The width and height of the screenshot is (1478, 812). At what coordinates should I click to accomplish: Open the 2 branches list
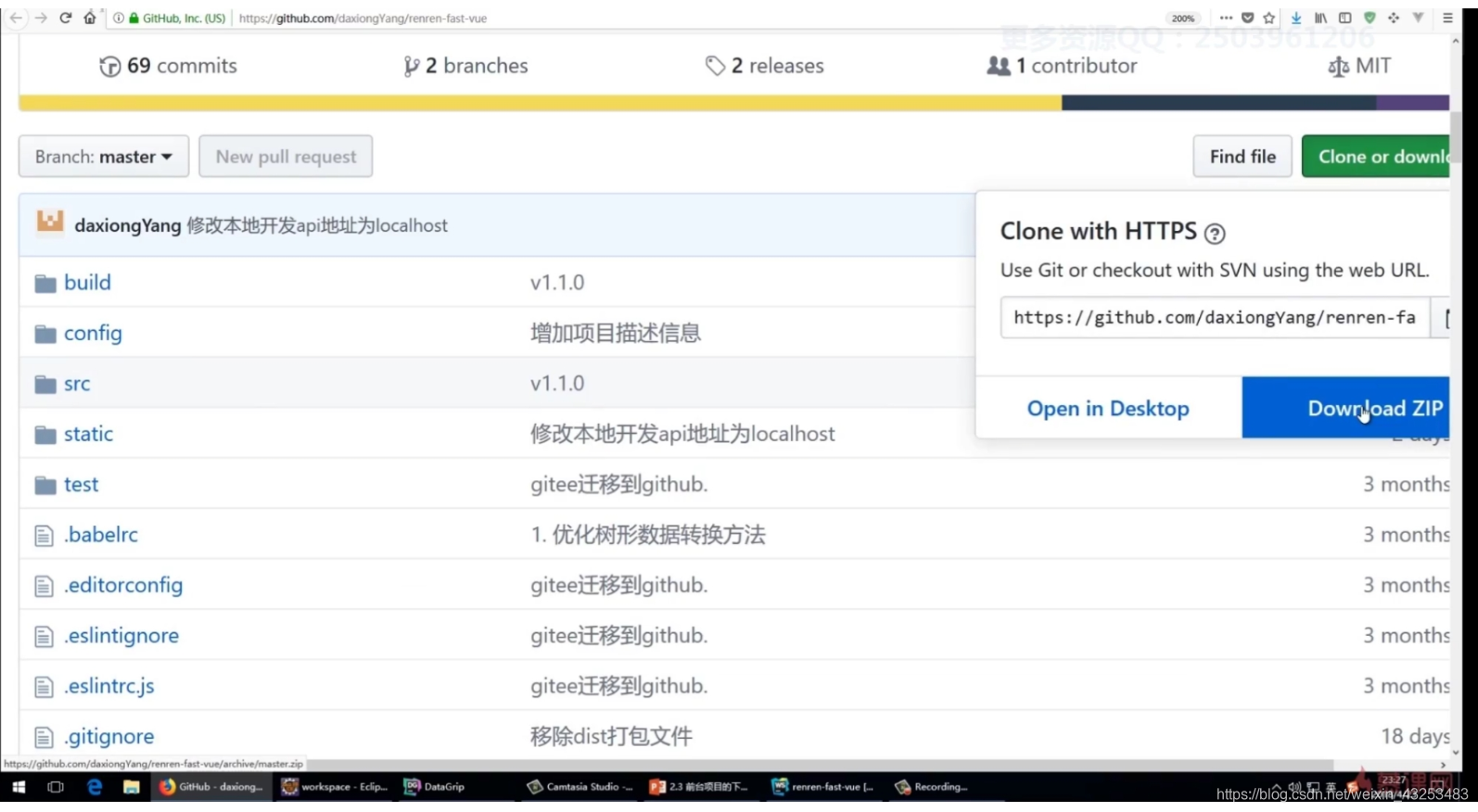click(x=465, y=66)
